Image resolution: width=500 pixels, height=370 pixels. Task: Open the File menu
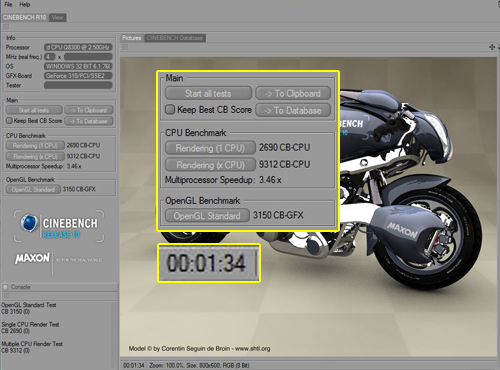pyautogui.click(x=8, y=5)
